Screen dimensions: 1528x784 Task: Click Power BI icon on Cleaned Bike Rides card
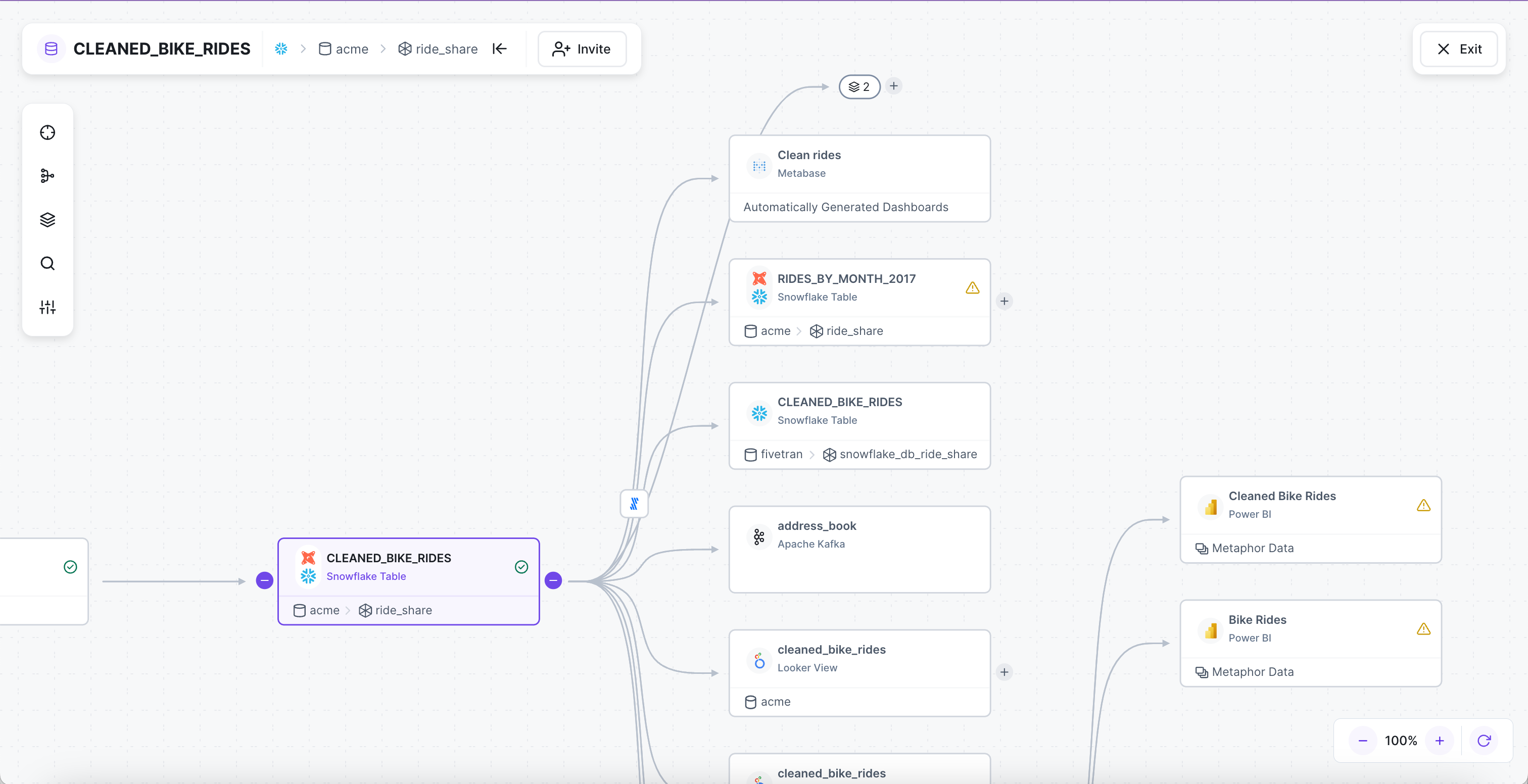[1210, 508]
